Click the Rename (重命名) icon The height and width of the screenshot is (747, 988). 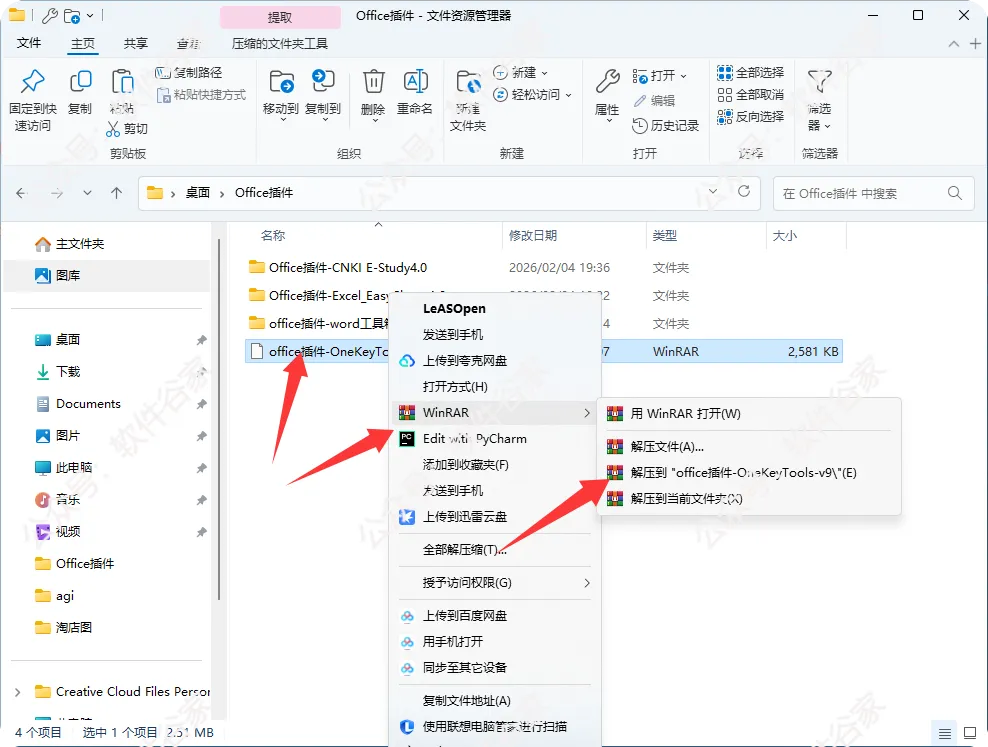(415, 82)
